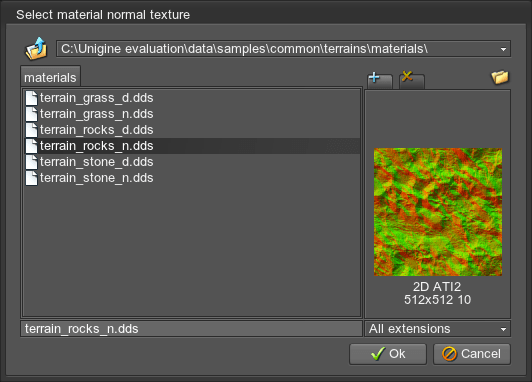Click file icon beside terrain_stone_n.dds
This screenshot has width=532, height=382.
pos(31,178)
